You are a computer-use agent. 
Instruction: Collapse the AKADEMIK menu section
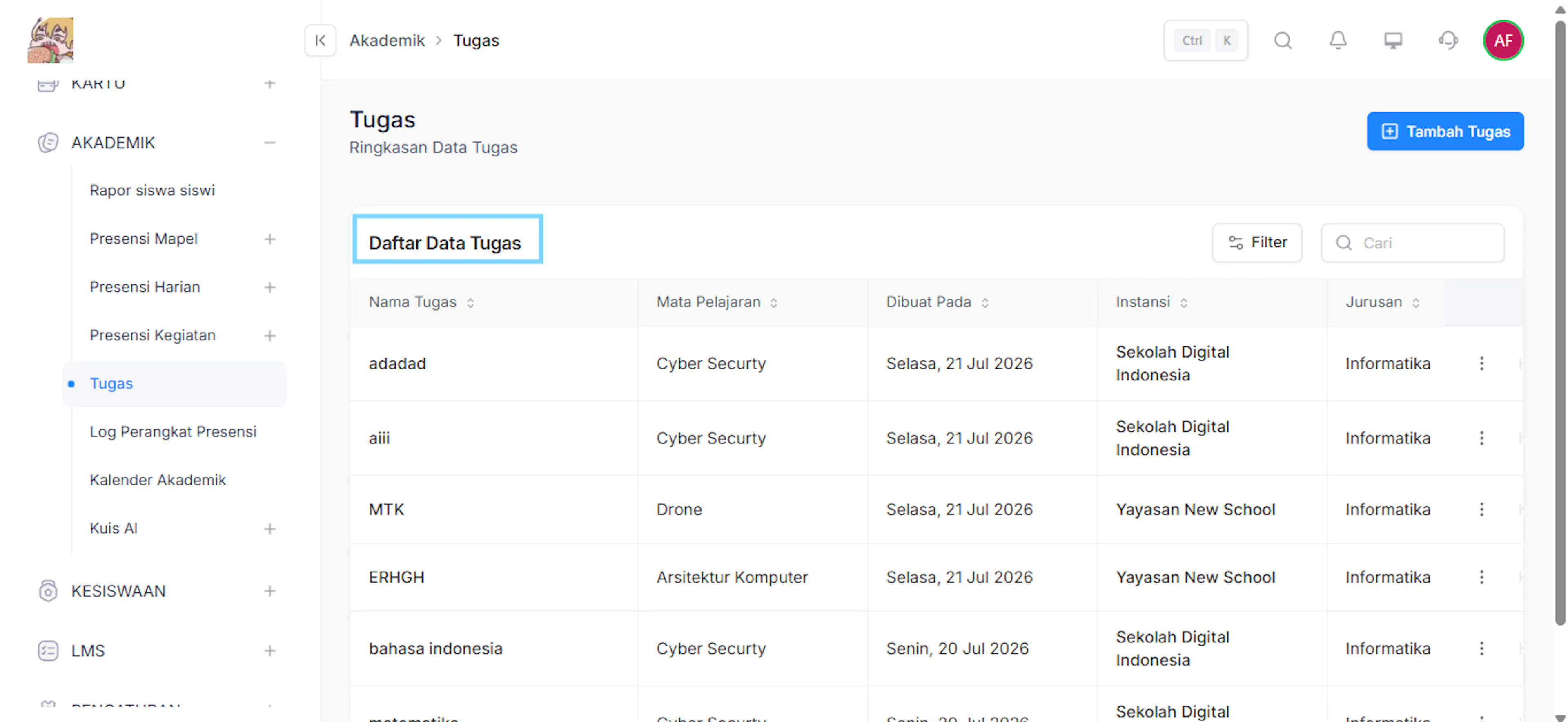(x=269, y=143)
